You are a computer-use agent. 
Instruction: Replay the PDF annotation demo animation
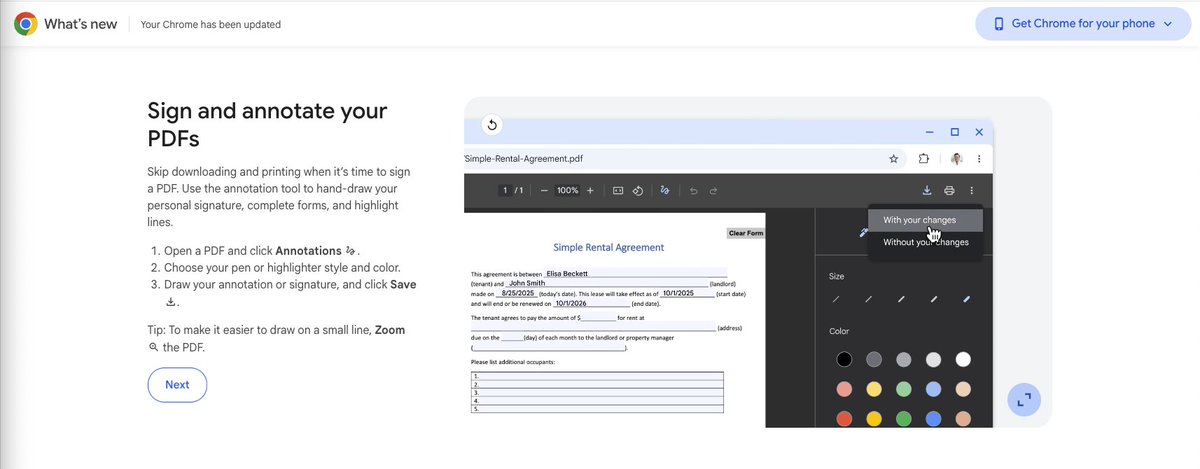coord(491,125)
